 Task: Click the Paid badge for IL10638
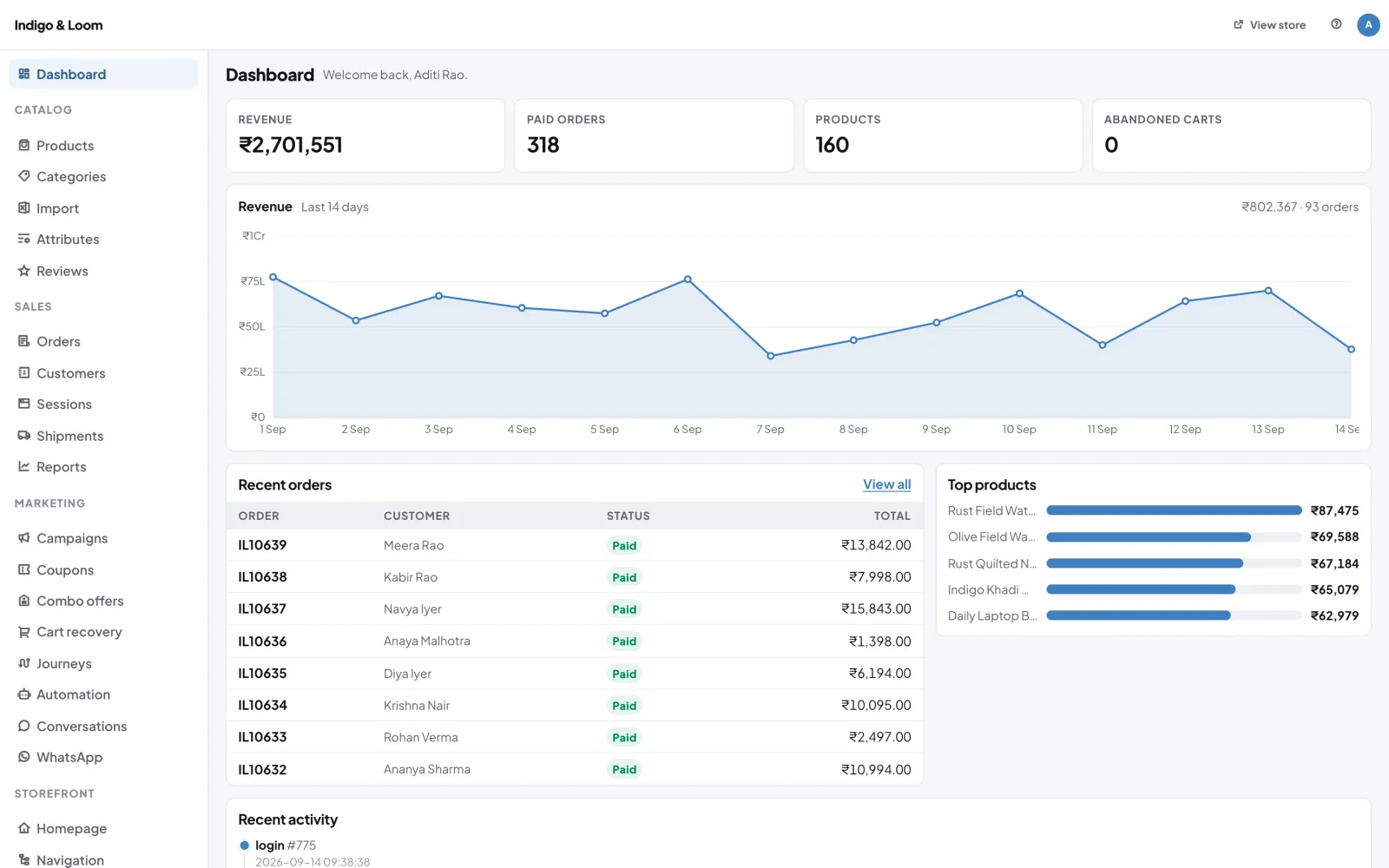pyautogui.click(x=624, y=577)
